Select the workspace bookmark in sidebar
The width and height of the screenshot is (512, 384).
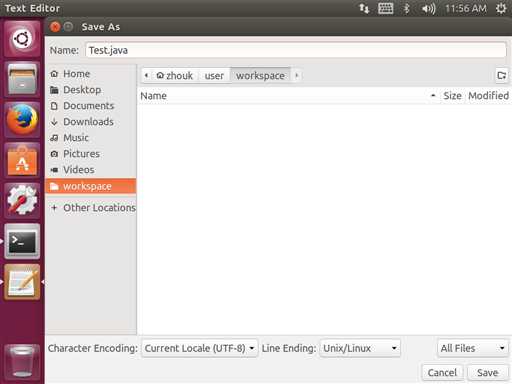[91, 186]
